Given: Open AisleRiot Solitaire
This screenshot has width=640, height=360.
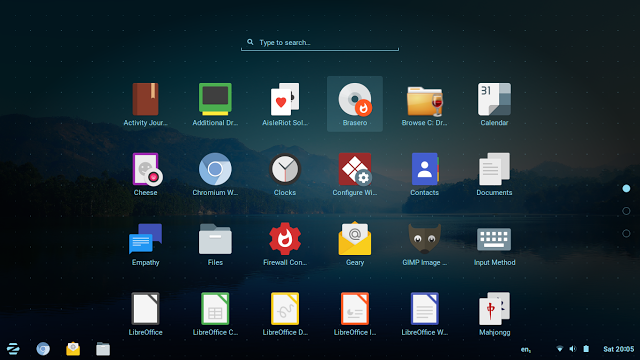Looking at the screenshot, I should 285,104.
